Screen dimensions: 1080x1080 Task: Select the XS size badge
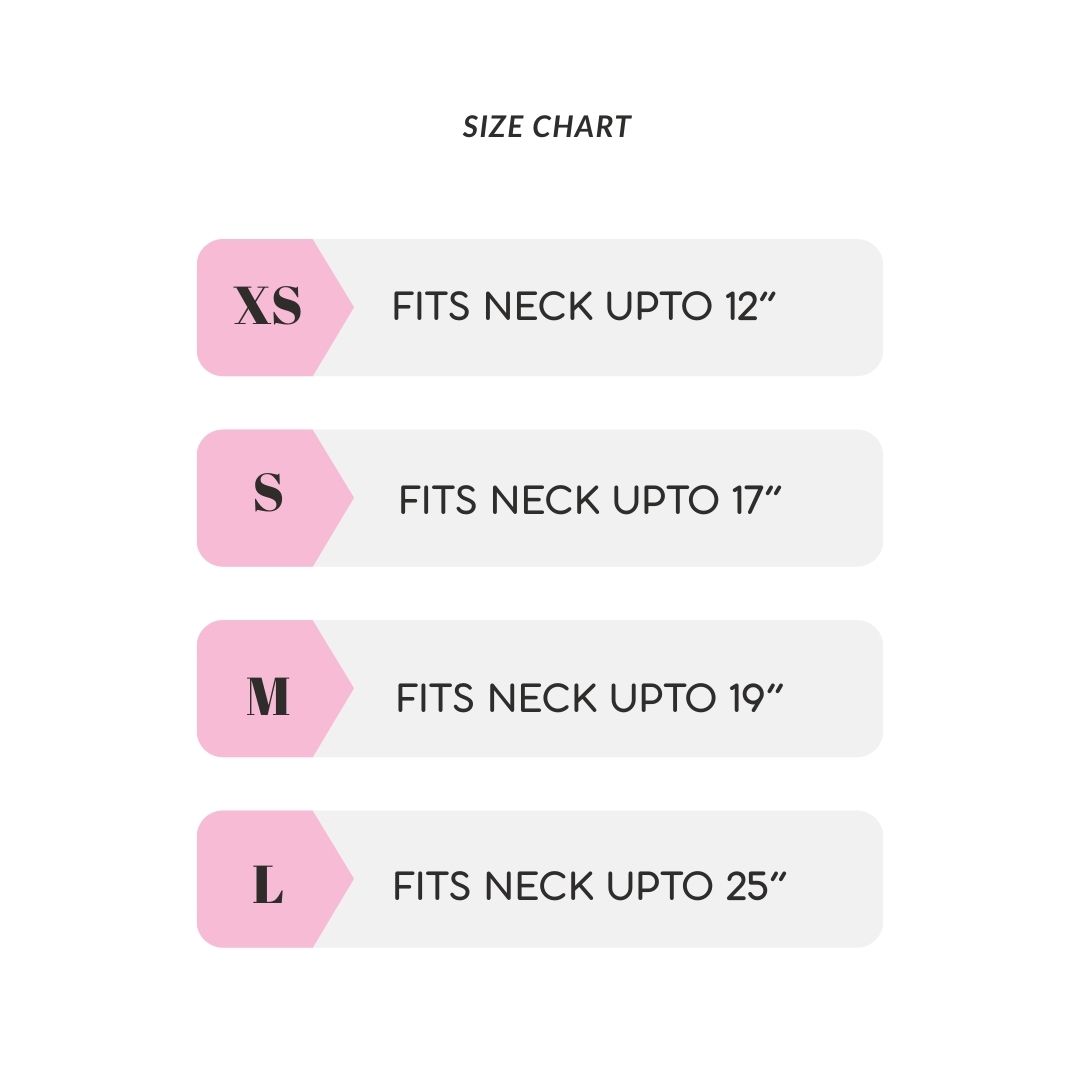click(x=267, y=307)
